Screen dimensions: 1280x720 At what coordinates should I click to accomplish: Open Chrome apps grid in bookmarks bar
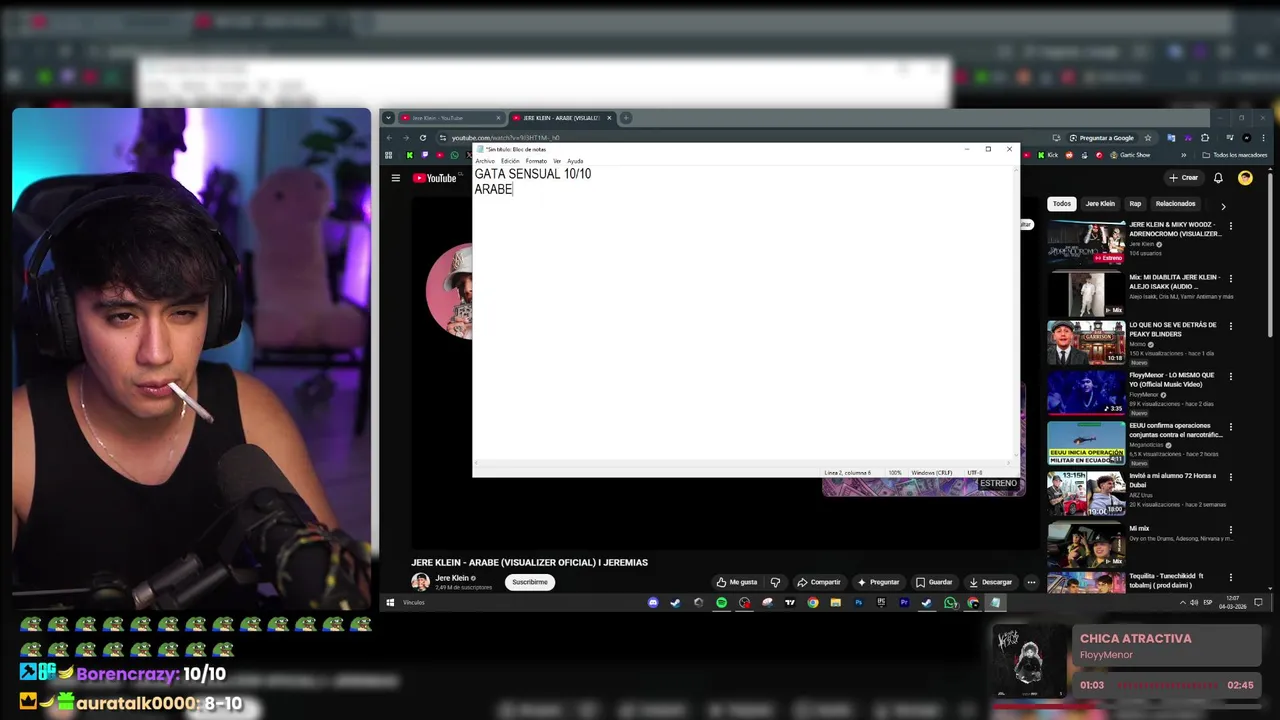pyautogui.click(x=389, y=155)
